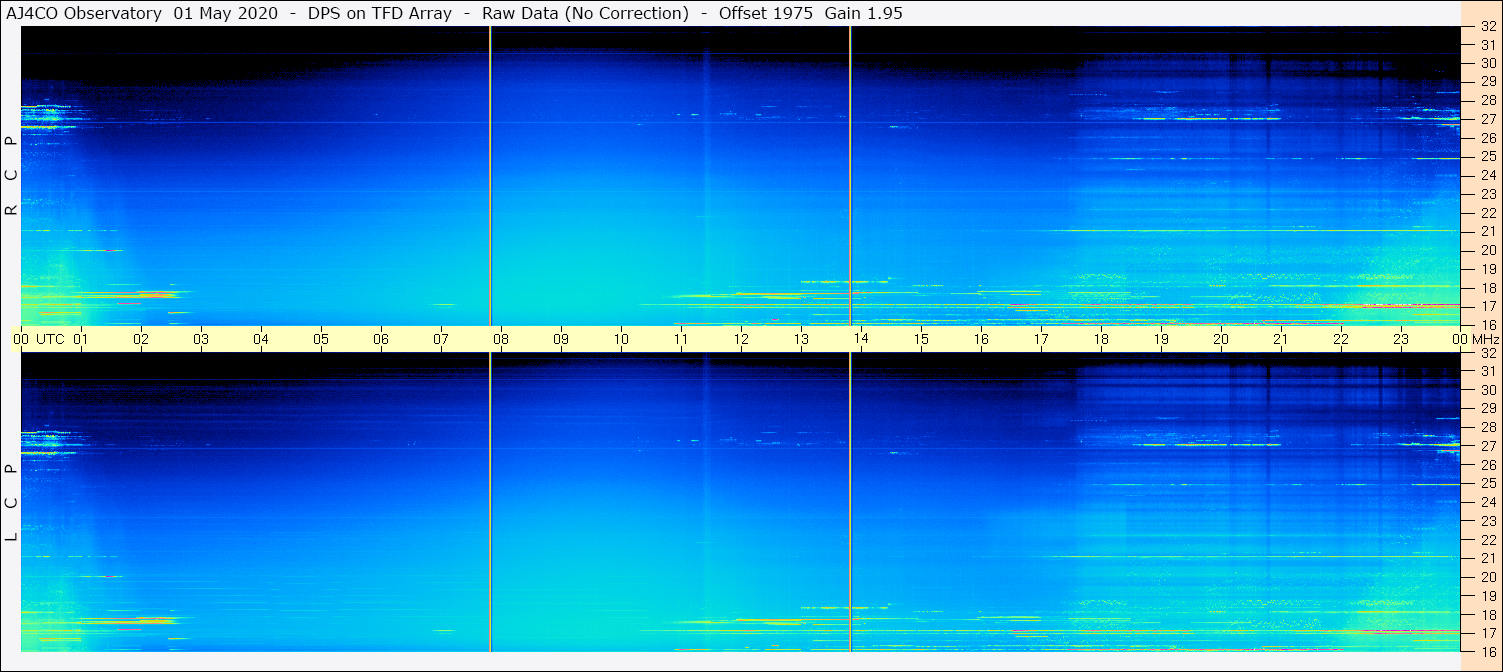Click the vertical "LCP" panel label
The height and width of the screenshot is (672, 1503).
[x=11, y=503]
